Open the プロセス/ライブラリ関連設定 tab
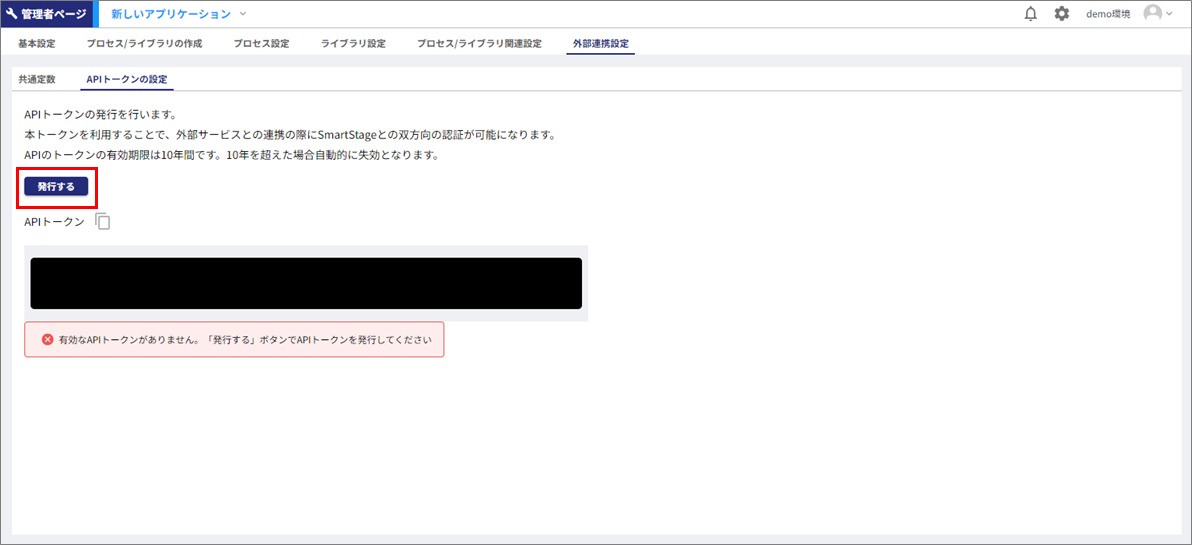 [x=479, y=43]
